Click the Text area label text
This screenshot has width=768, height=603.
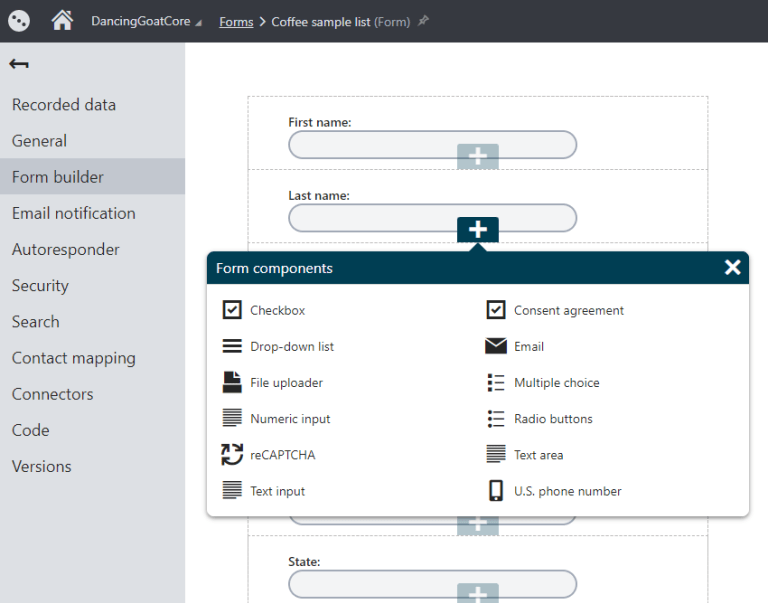point(539,455)
